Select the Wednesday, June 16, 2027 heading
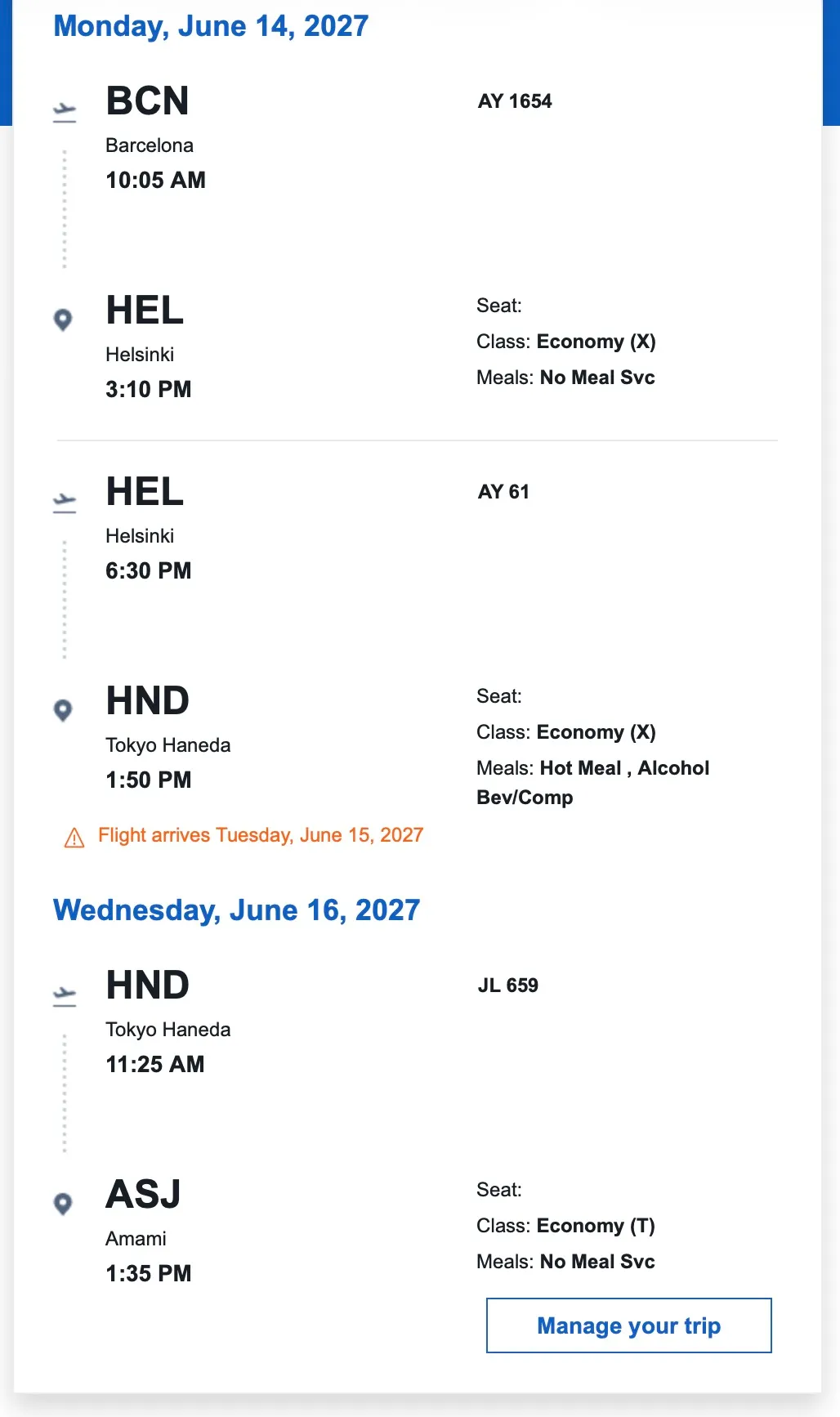Screen dimensions: 840x1417 tap(237, 910)
